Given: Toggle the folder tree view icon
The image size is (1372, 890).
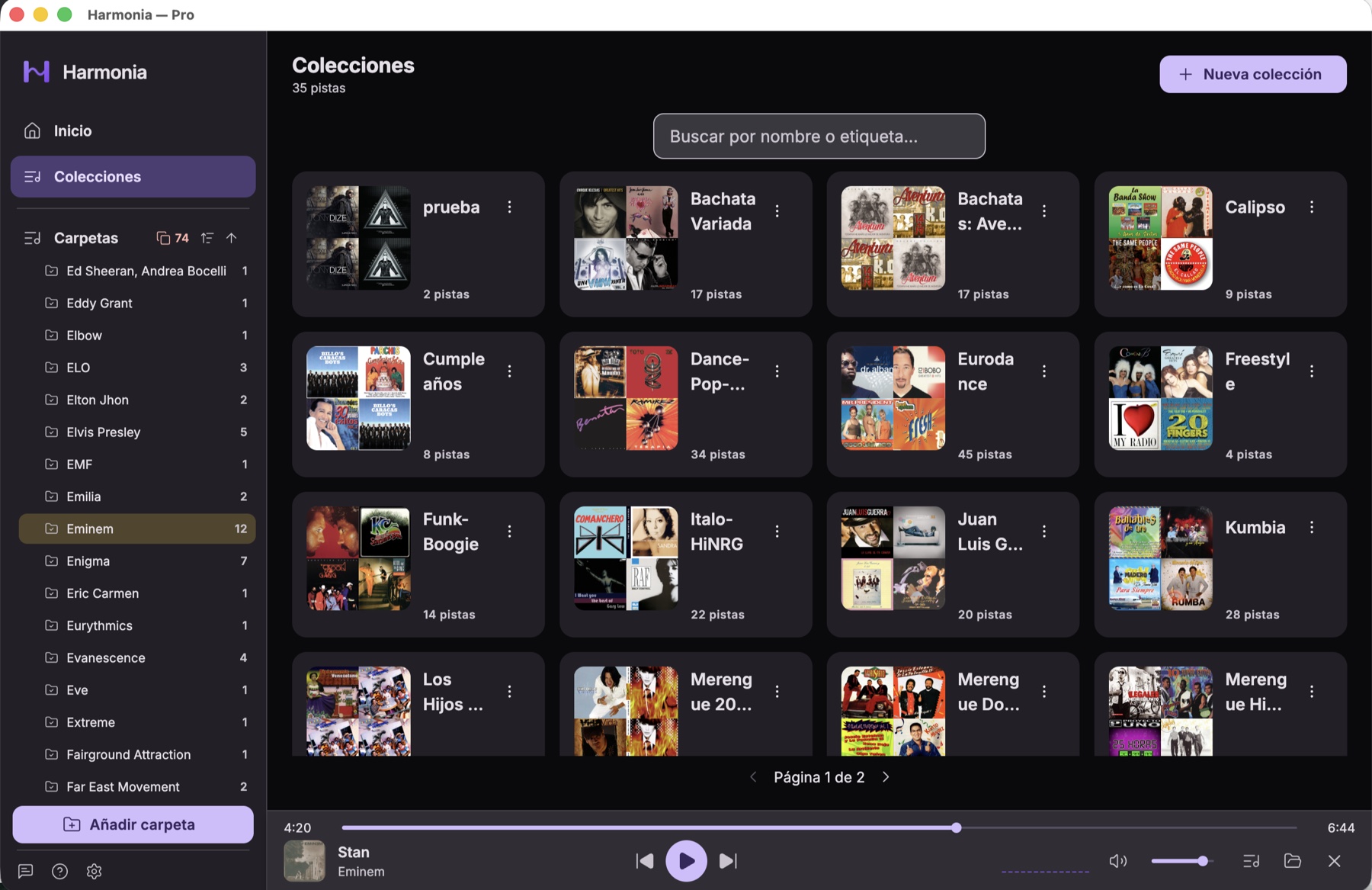Looking at the screenshot, I should coord(207,238).
